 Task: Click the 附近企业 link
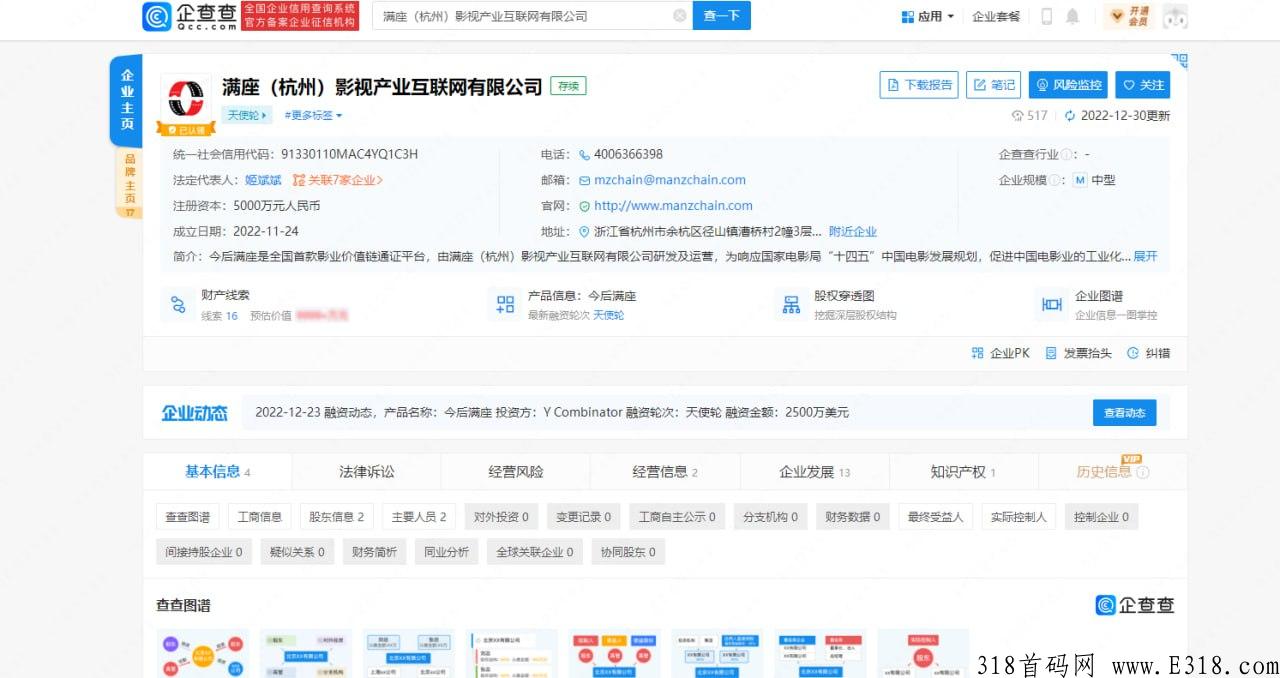coord(853,232)
